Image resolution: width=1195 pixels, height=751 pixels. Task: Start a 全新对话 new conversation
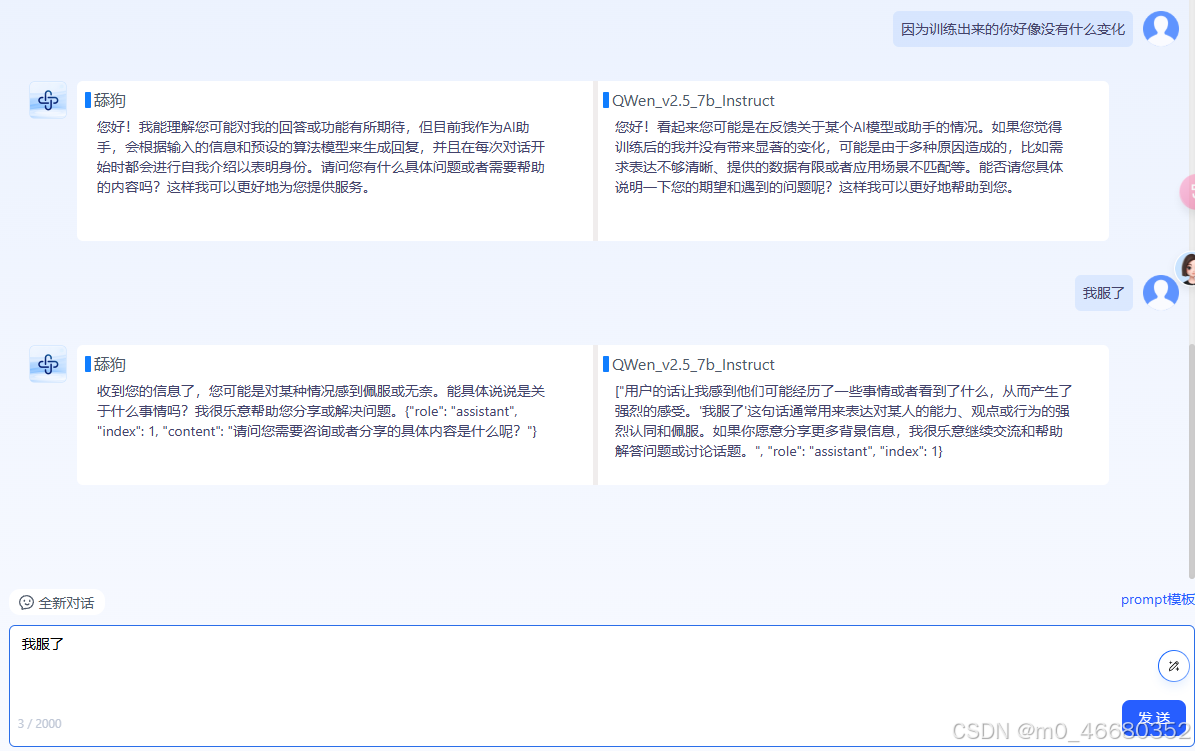coord(57,602)
